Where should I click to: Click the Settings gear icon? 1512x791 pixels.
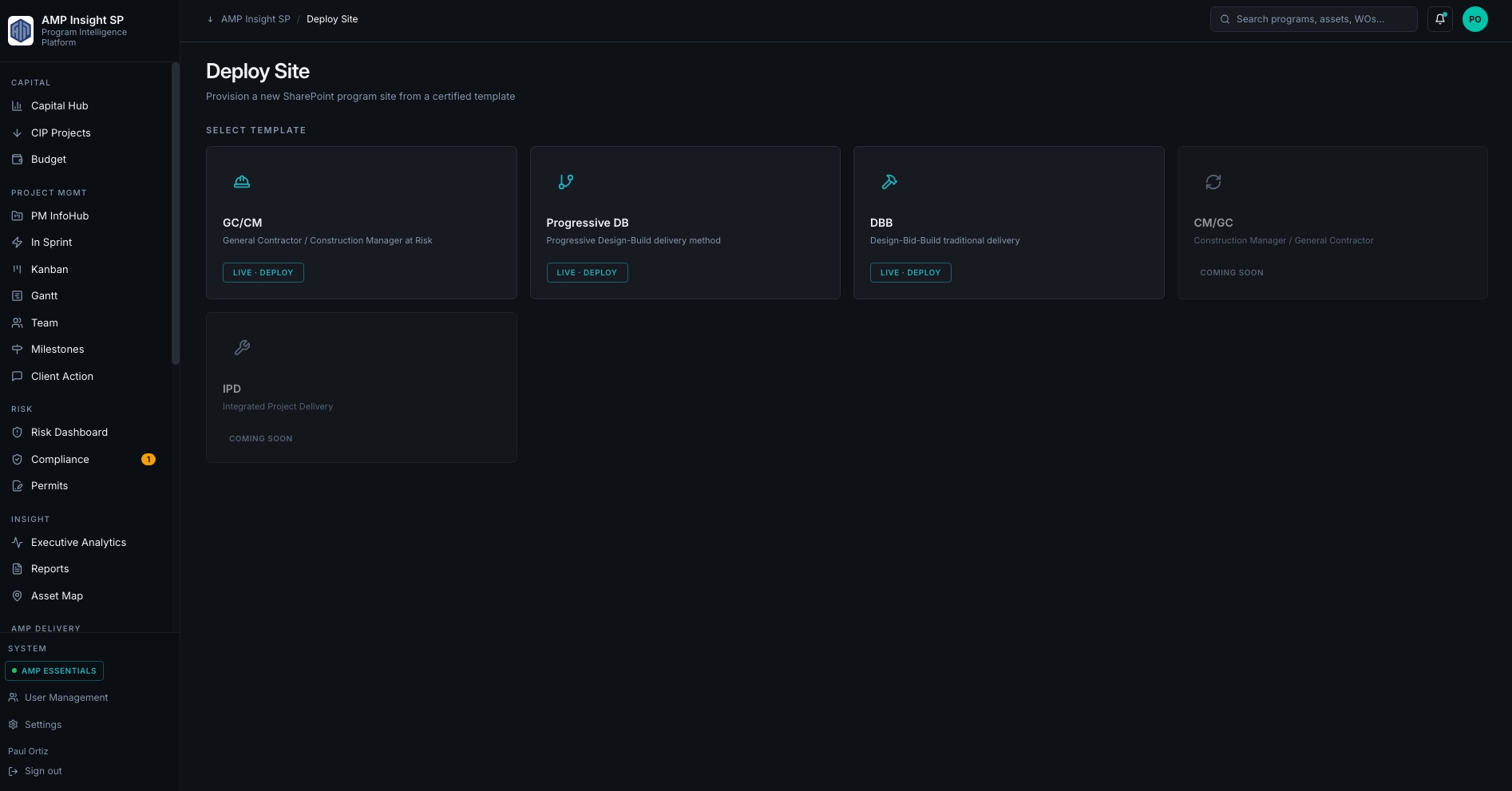click(13, 725)
